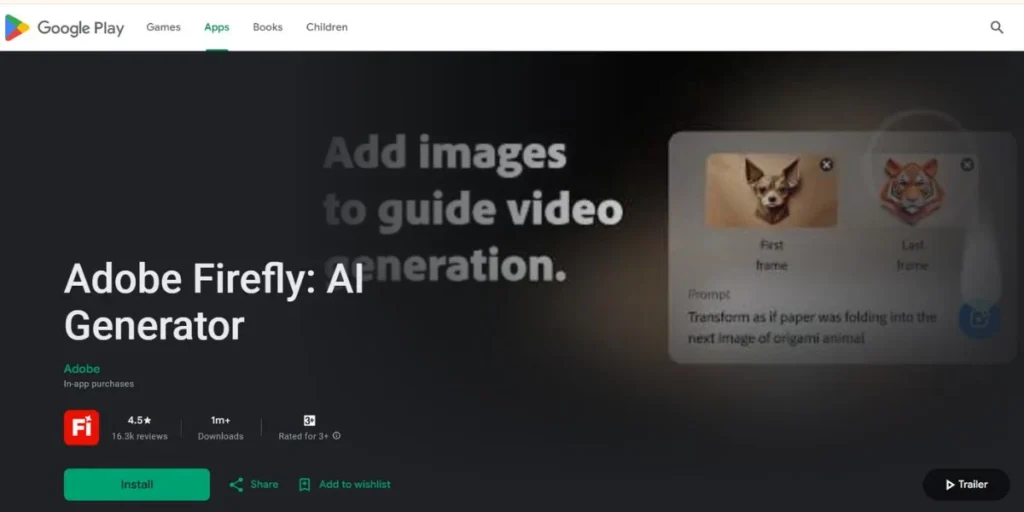Click the origami tiger last frame thumbnail
1024x512 pixels.
pyautogui.click(x=912, y=190)
